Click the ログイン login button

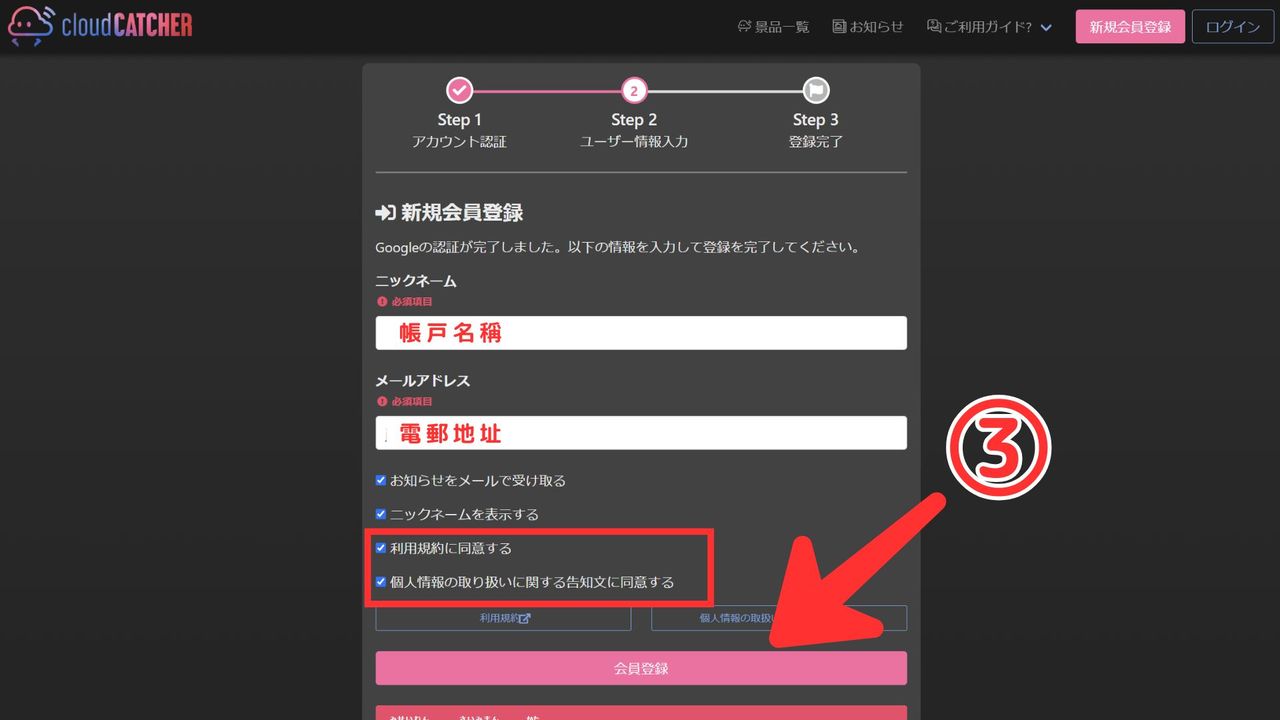coord(1232,27)
